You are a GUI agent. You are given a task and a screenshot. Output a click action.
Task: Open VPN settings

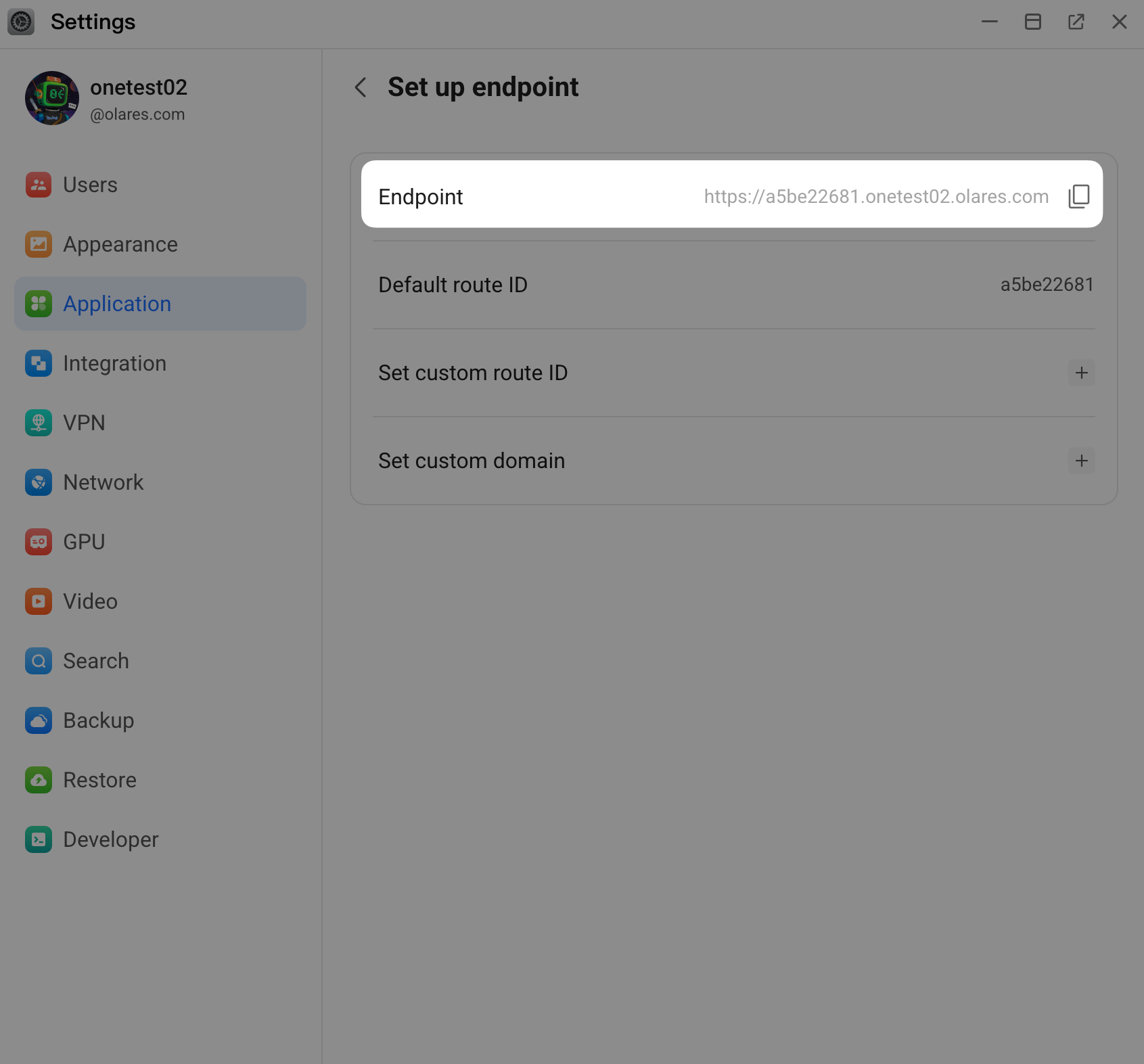pyautogui.click(x=39, y=423)
